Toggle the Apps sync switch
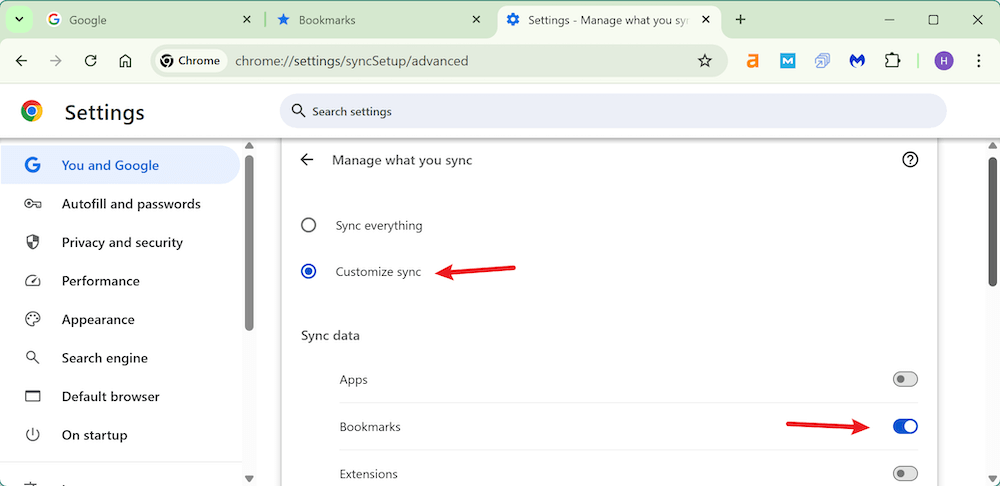Image resolution: width=1000 pixels, height=486 pixels. (905, 379)
